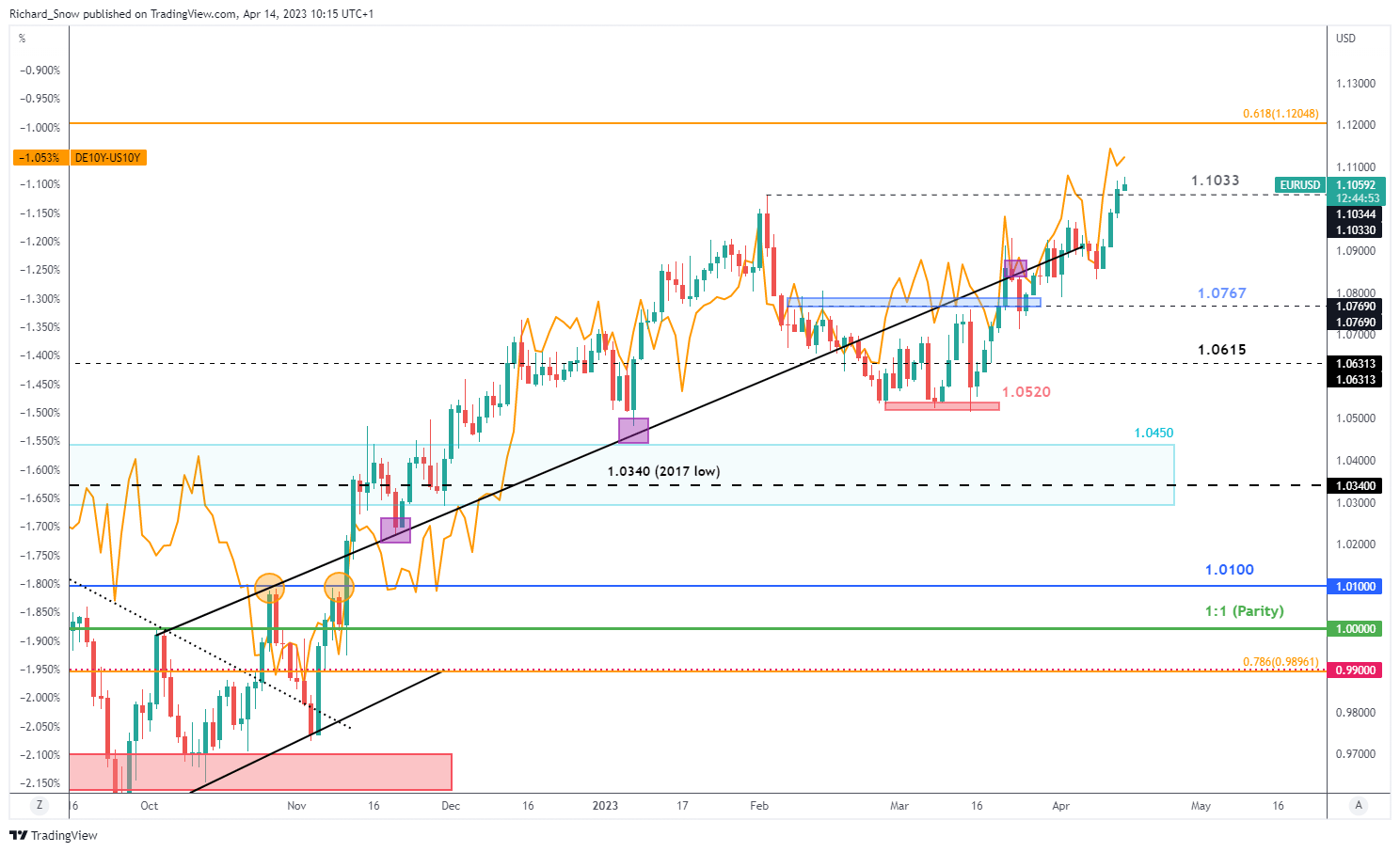Select the DE10Y-US10Y series label
Viewport: 1400px width, 852px height.
tap(107, 158)
